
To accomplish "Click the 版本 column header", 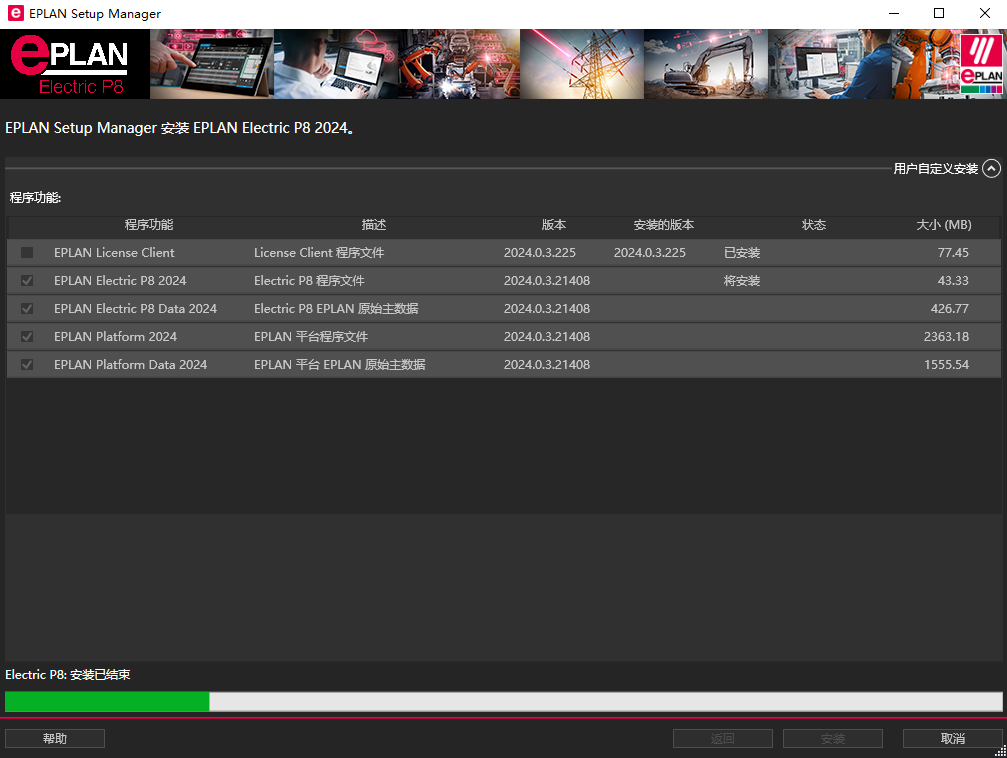I will [554, 225].
